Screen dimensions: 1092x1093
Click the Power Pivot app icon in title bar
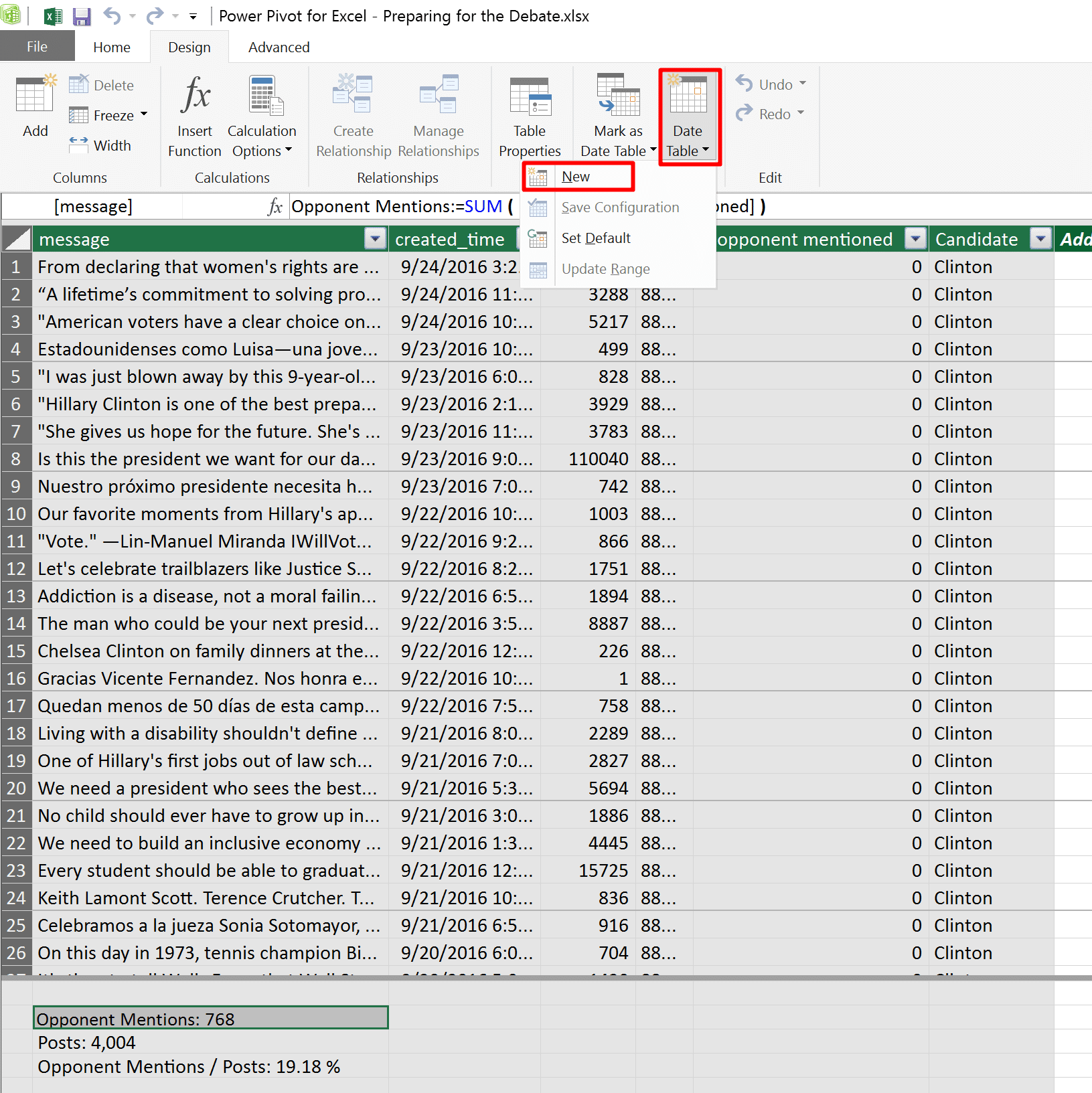click(11, 15)
